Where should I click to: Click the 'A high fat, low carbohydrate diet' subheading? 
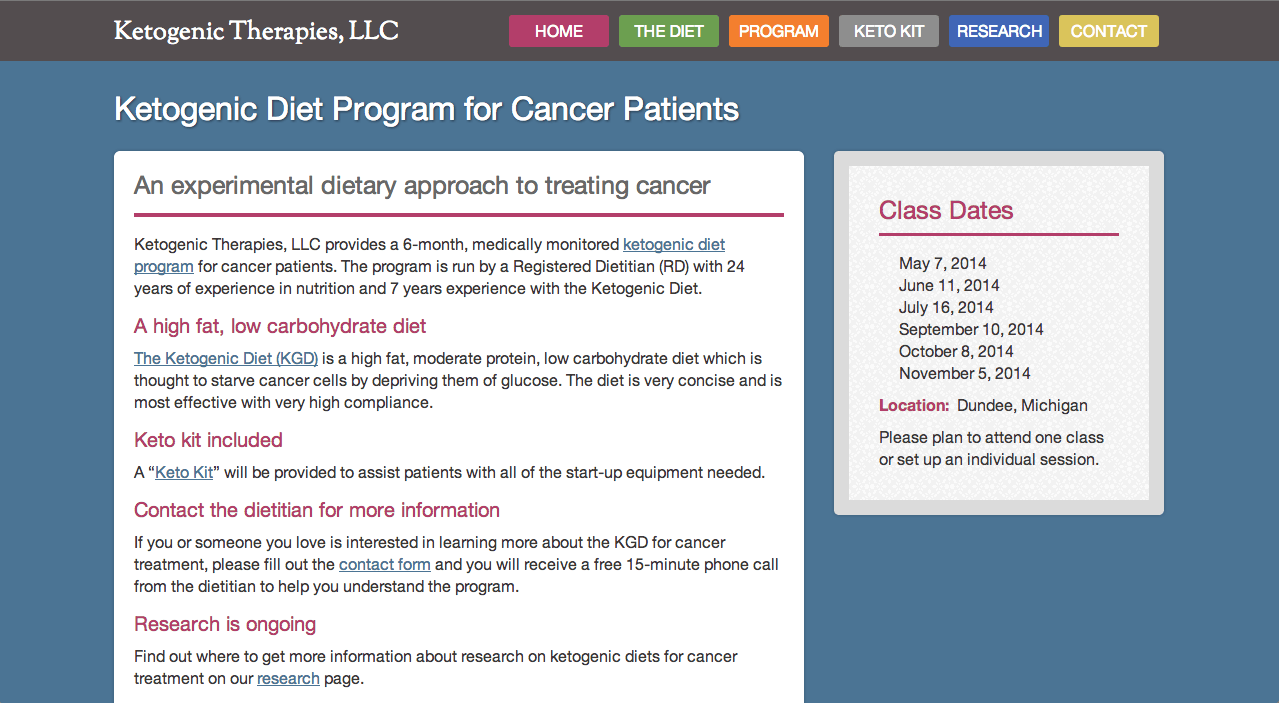click(x=280, y=326)
